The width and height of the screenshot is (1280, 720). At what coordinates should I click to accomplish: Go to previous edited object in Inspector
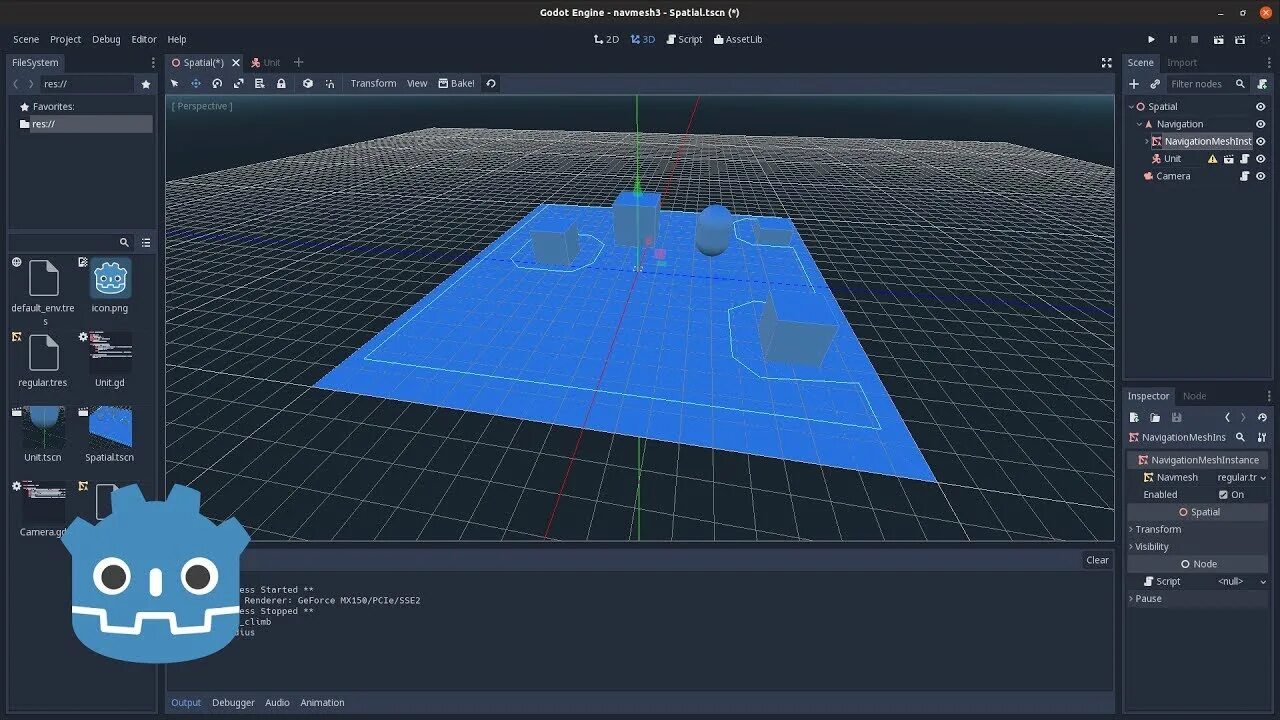[1227, 417]
